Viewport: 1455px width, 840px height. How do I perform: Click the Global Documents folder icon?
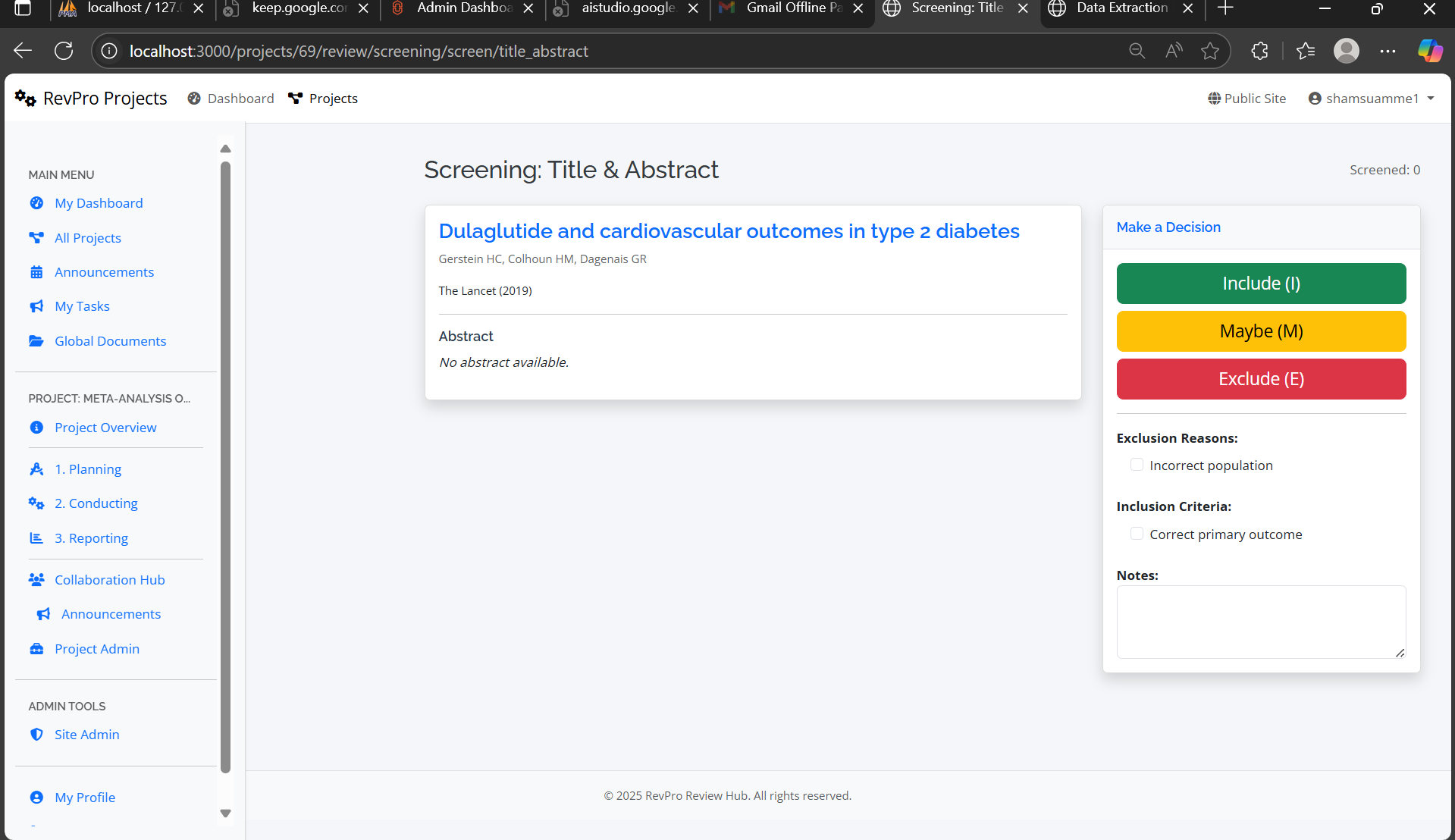pyautogui.click(x=36, y=341)
